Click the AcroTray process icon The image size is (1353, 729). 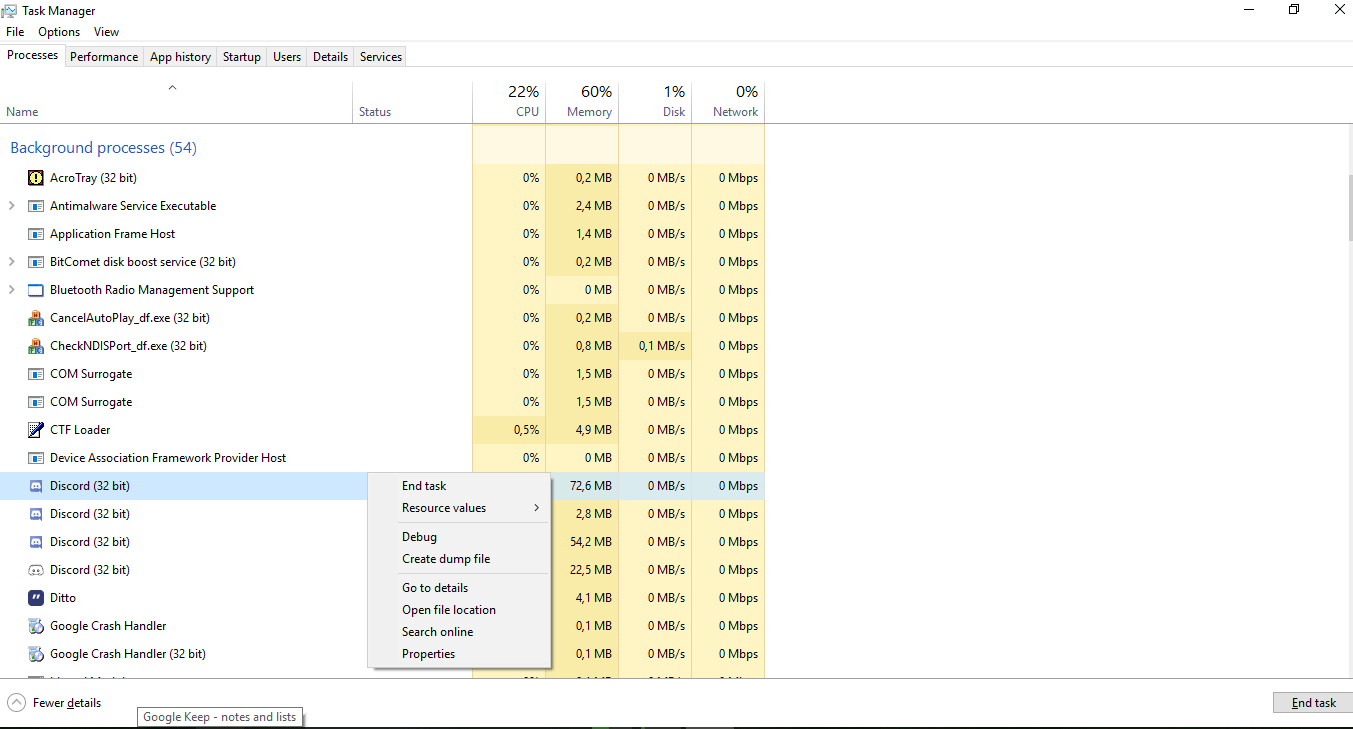35,177
